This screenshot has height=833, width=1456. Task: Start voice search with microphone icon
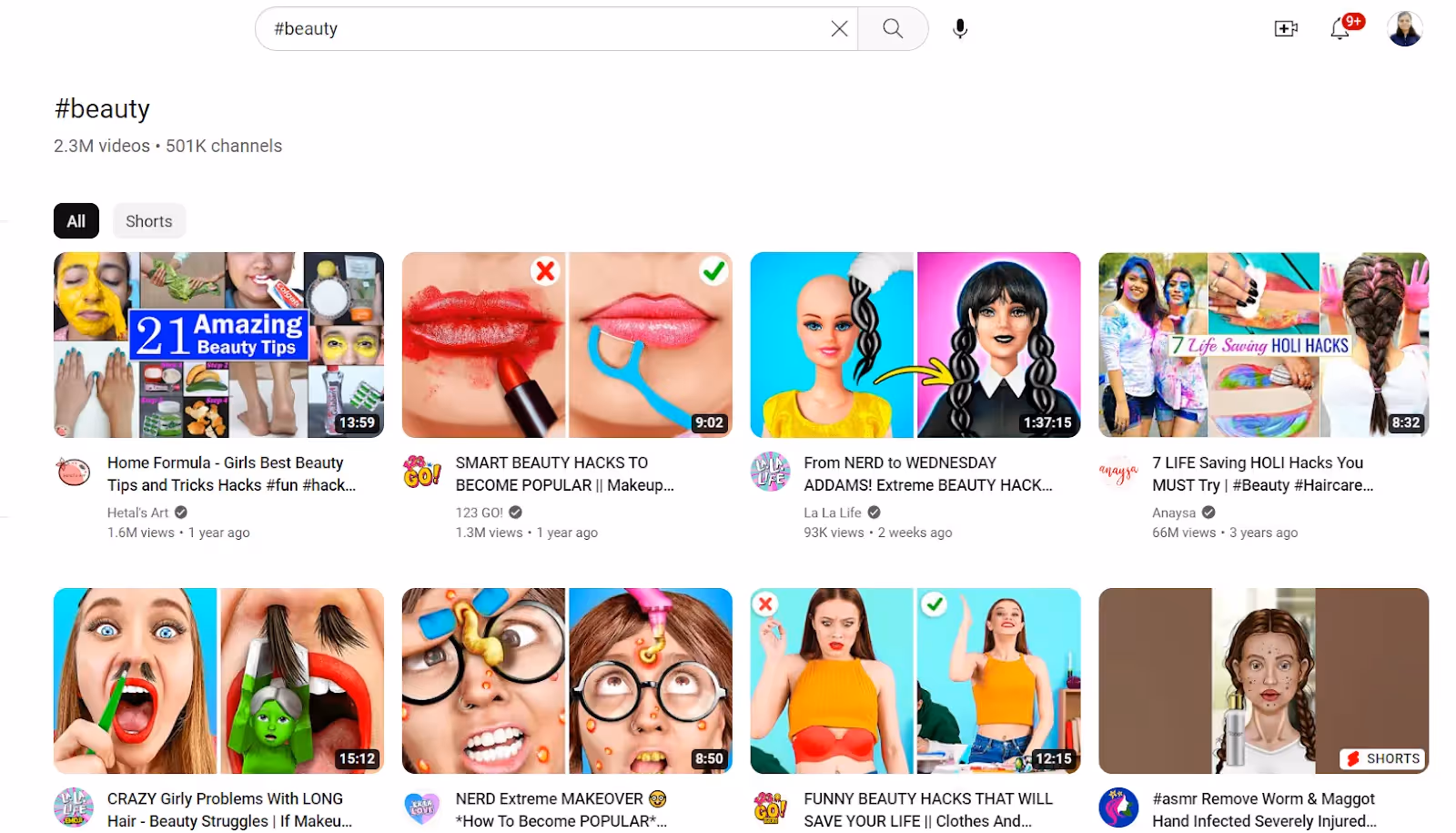[960, 29]
